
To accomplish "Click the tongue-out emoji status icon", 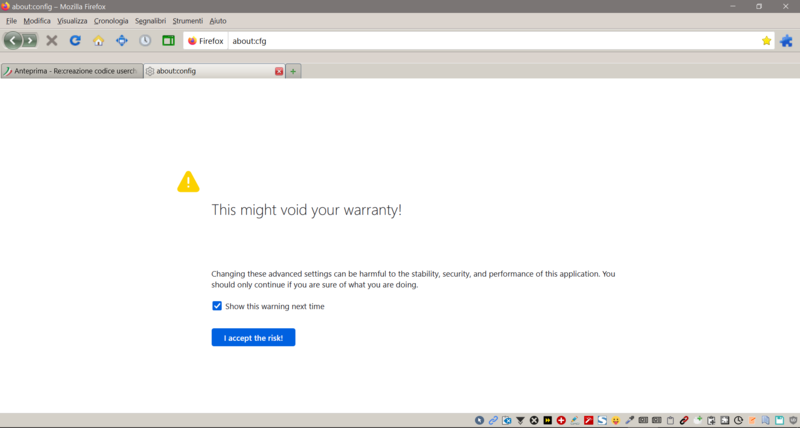I will (616, 420).
